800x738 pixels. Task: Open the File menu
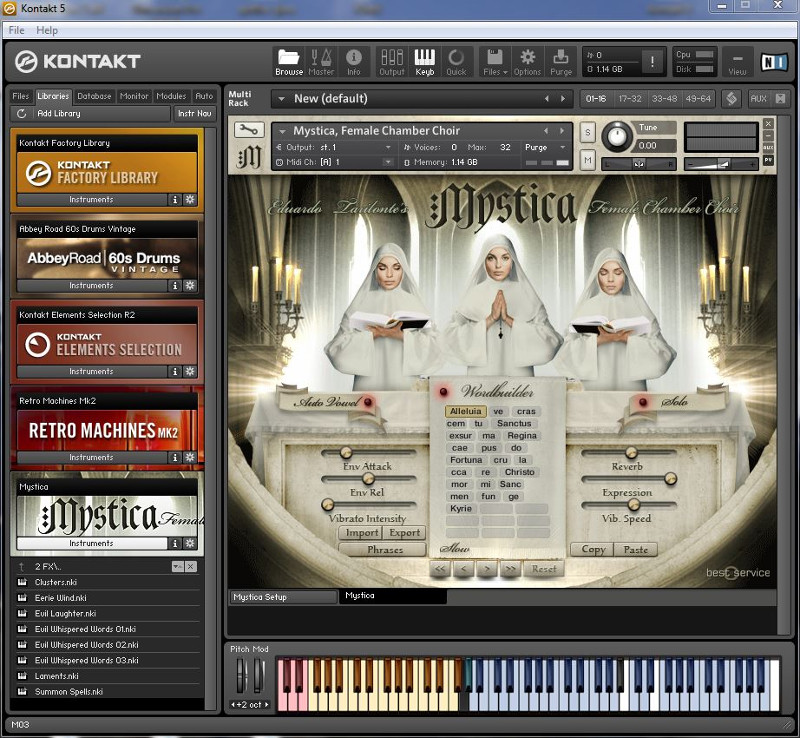pos(16,30)
